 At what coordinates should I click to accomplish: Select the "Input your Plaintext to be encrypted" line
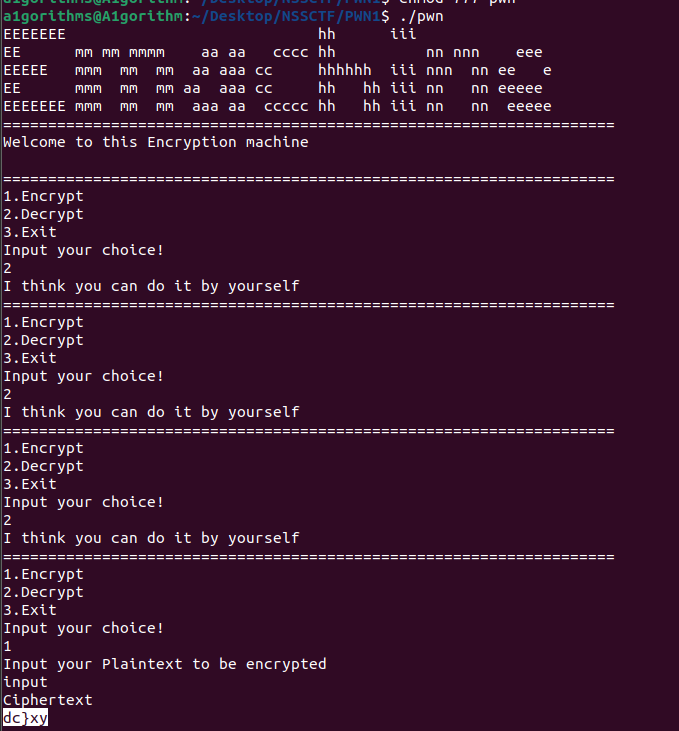pos(165,664)
